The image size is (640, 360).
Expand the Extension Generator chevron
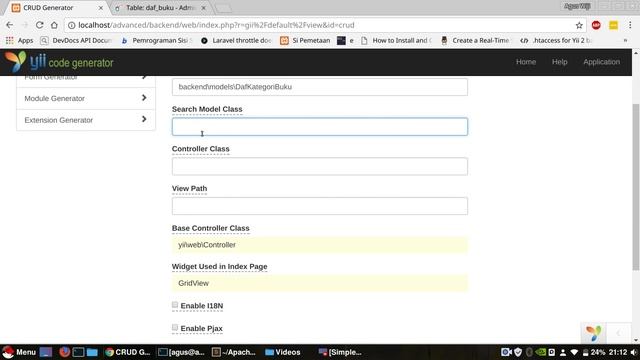pos(144,119)
